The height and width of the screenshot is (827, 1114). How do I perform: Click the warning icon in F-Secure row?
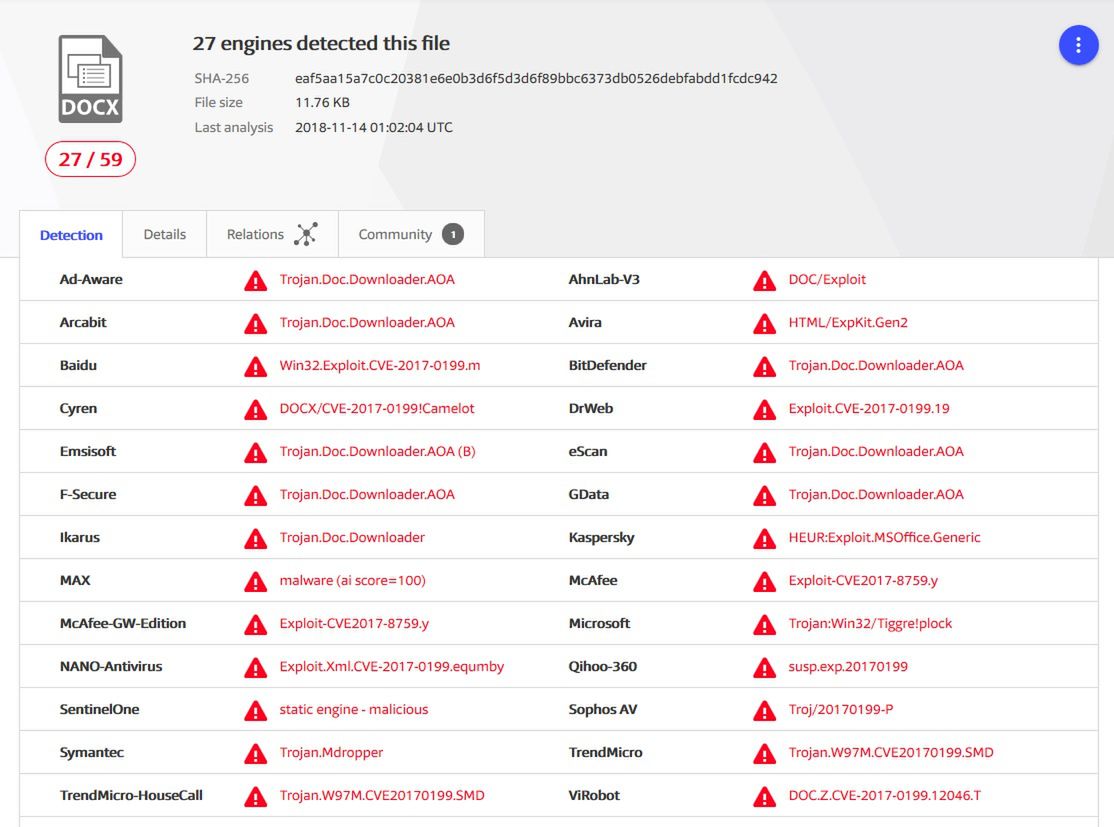[x=256, y=495]
